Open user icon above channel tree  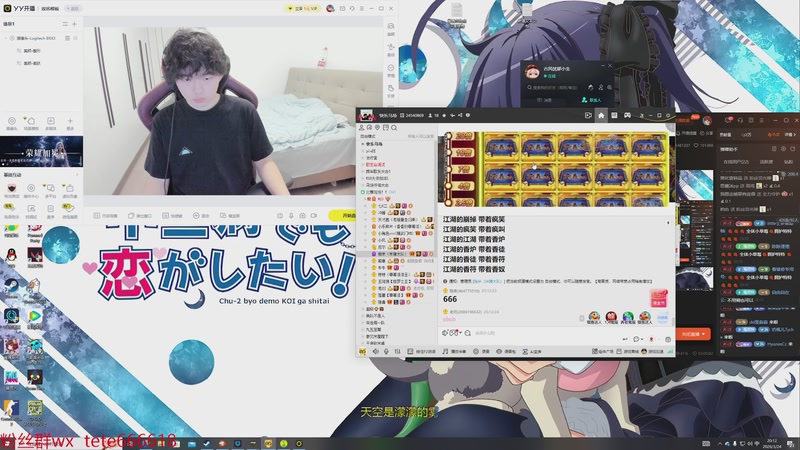tap(362, 128)
